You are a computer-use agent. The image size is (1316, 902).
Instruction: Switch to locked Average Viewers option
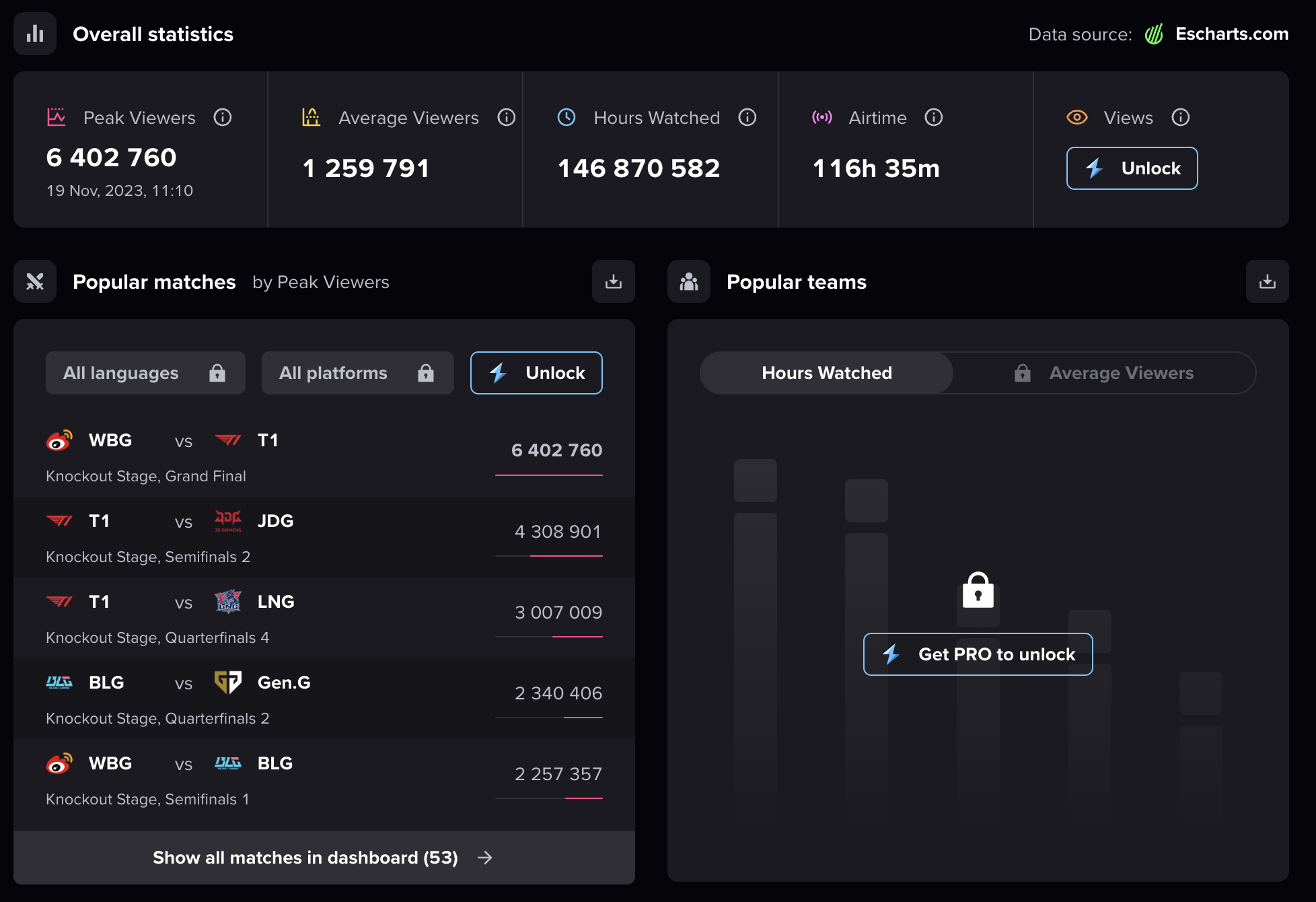1105,373
